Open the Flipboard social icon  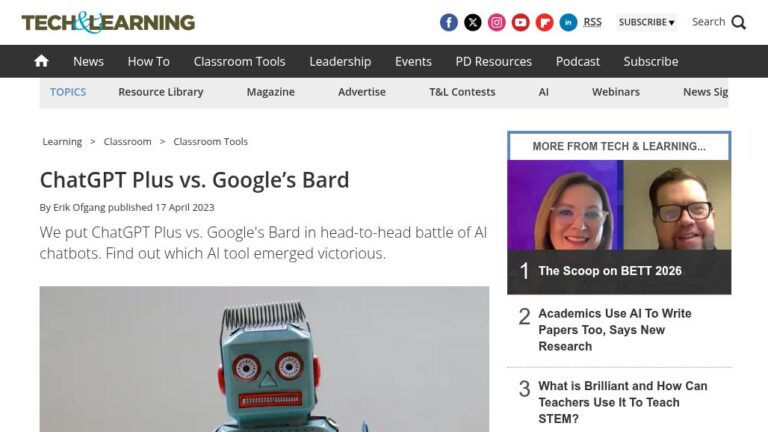point(544,23)
